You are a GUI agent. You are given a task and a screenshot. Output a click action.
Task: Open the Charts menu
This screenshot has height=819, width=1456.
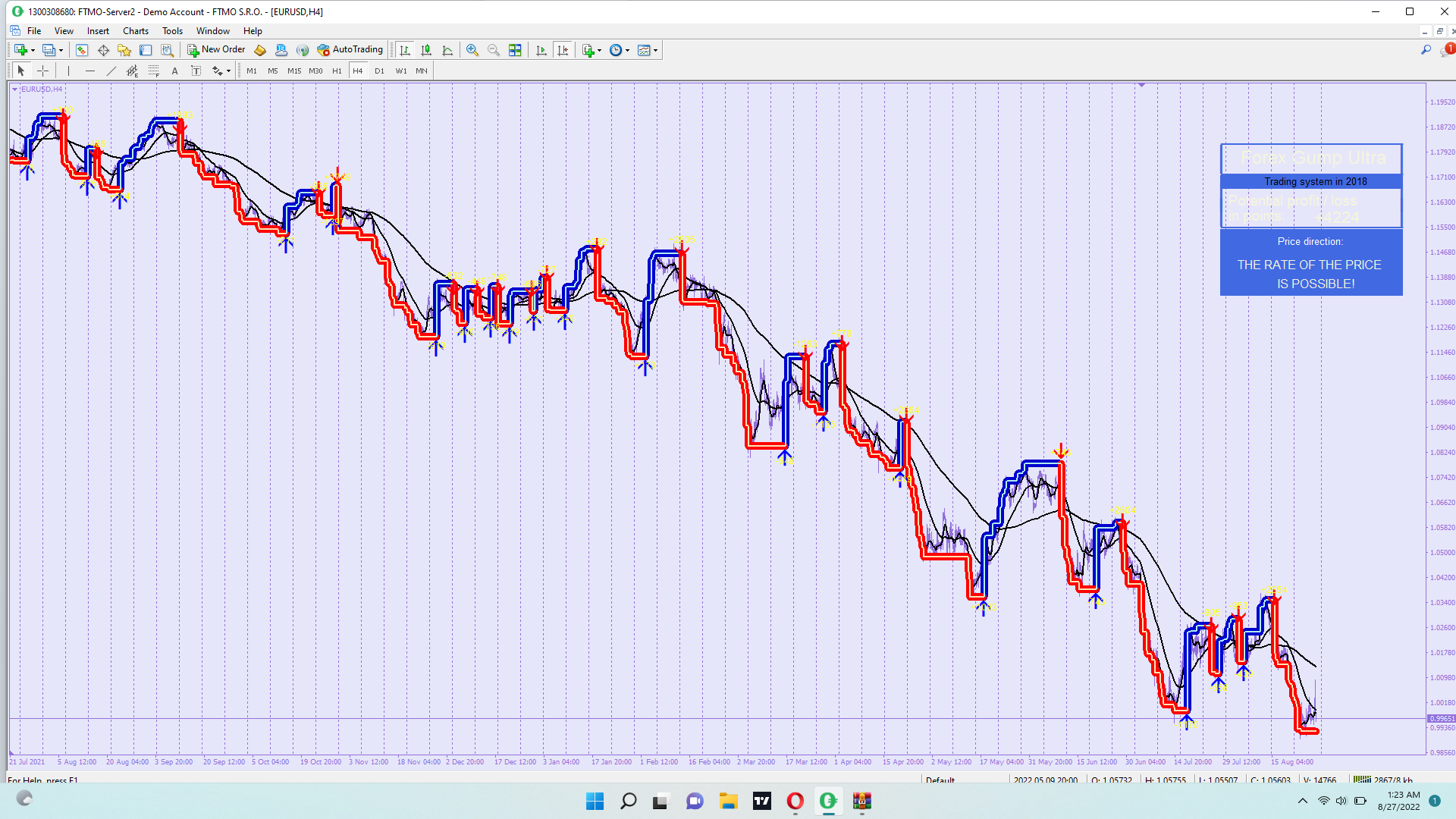[x=136, y=31]
